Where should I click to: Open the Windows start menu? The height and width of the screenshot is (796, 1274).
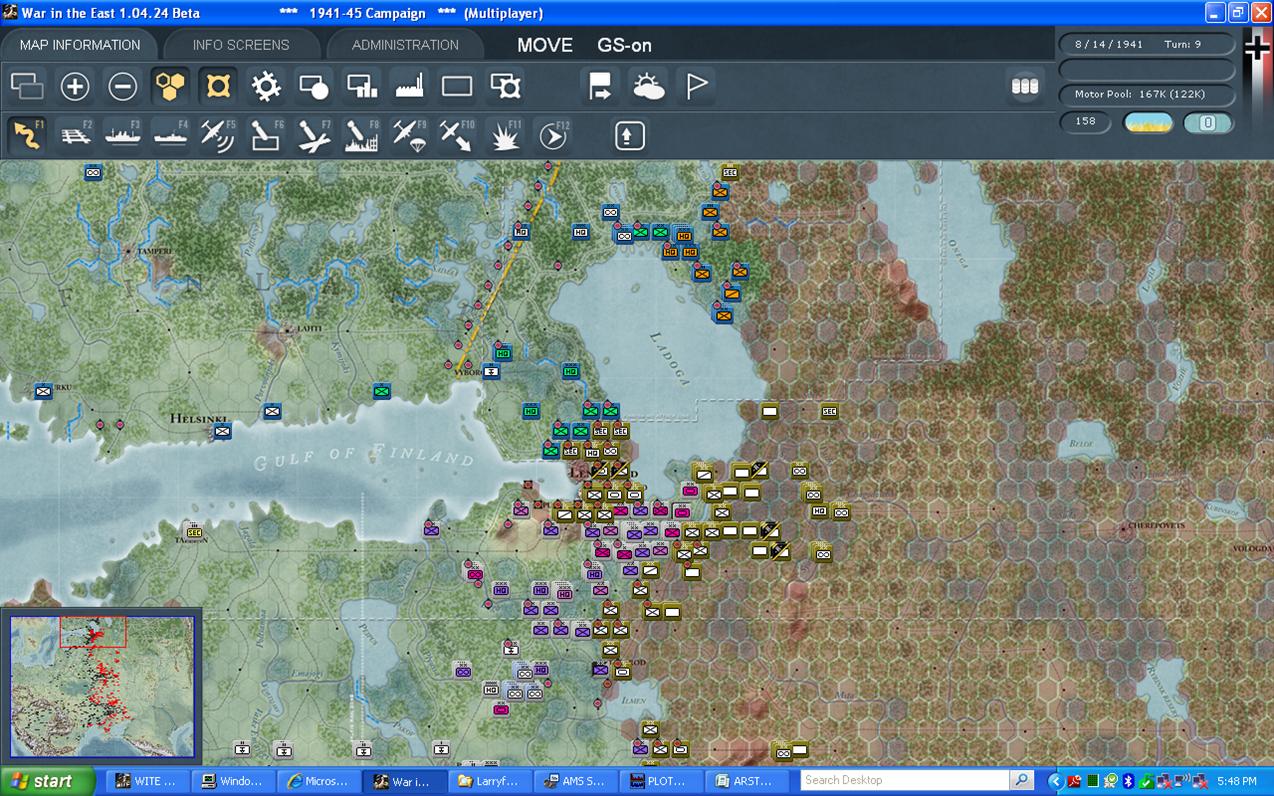click(x=47, y=781)
